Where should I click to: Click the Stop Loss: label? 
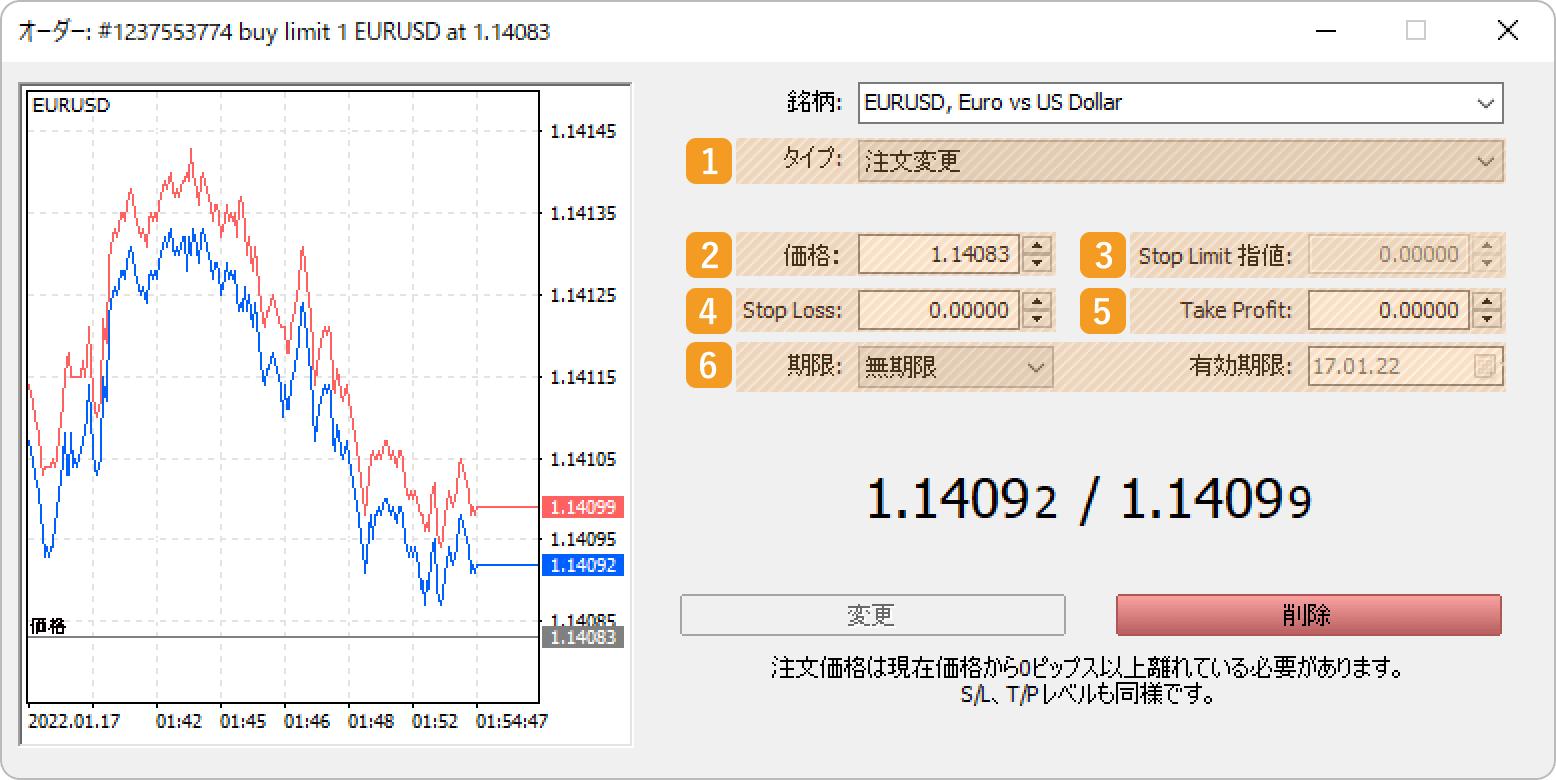792,310
